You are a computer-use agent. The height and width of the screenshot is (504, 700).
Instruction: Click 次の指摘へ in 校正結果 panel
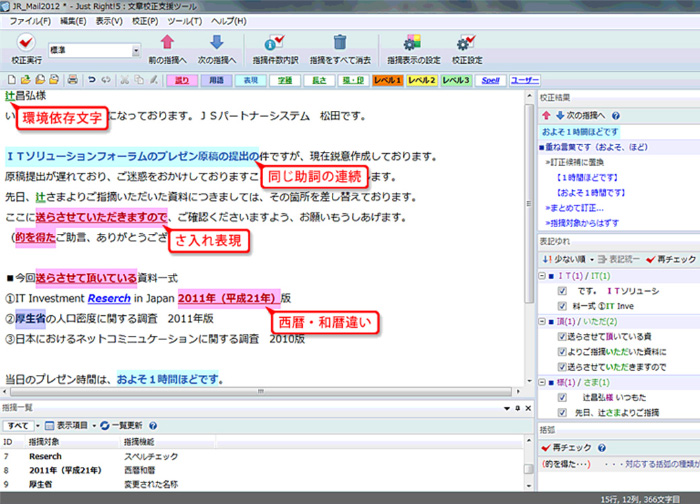(x=580, y=116)
